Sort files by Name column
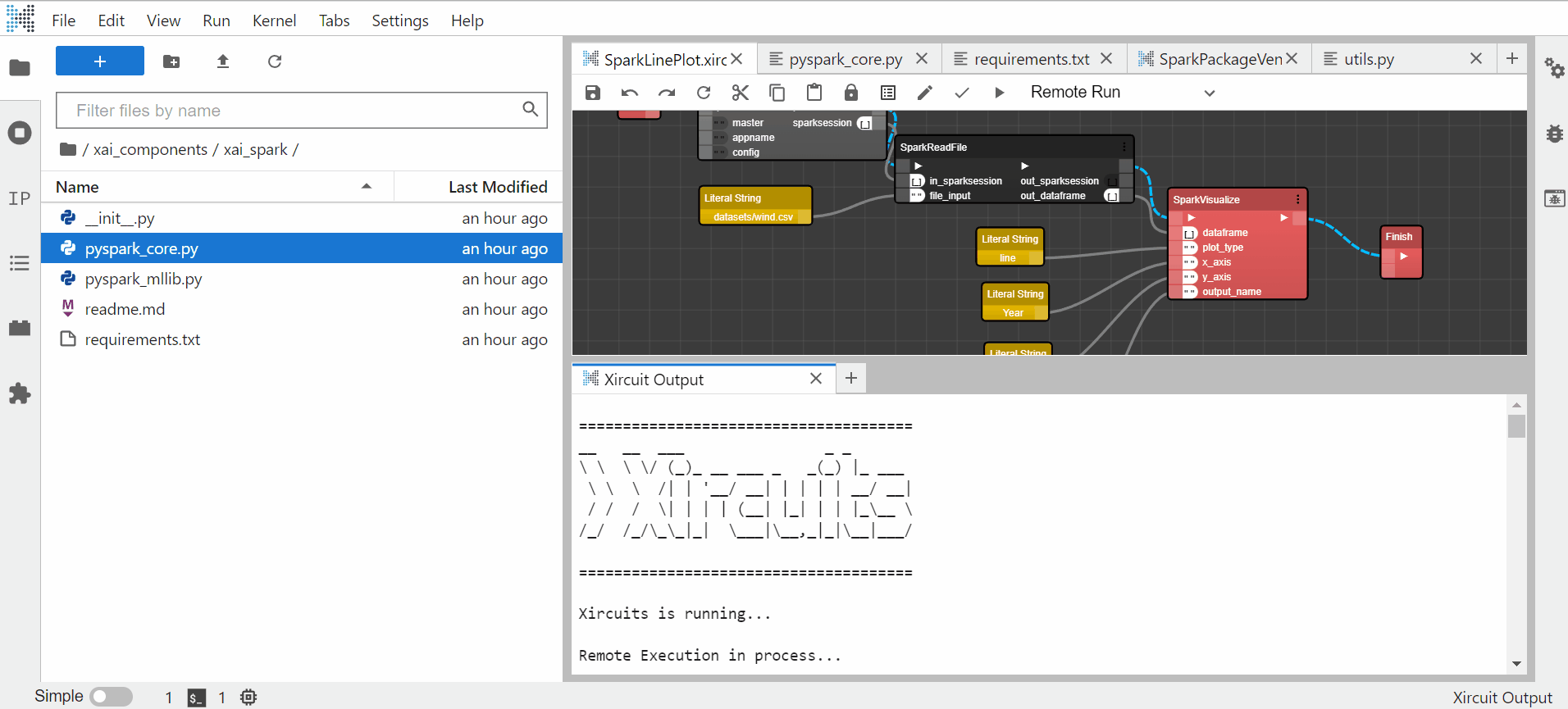 217,187
